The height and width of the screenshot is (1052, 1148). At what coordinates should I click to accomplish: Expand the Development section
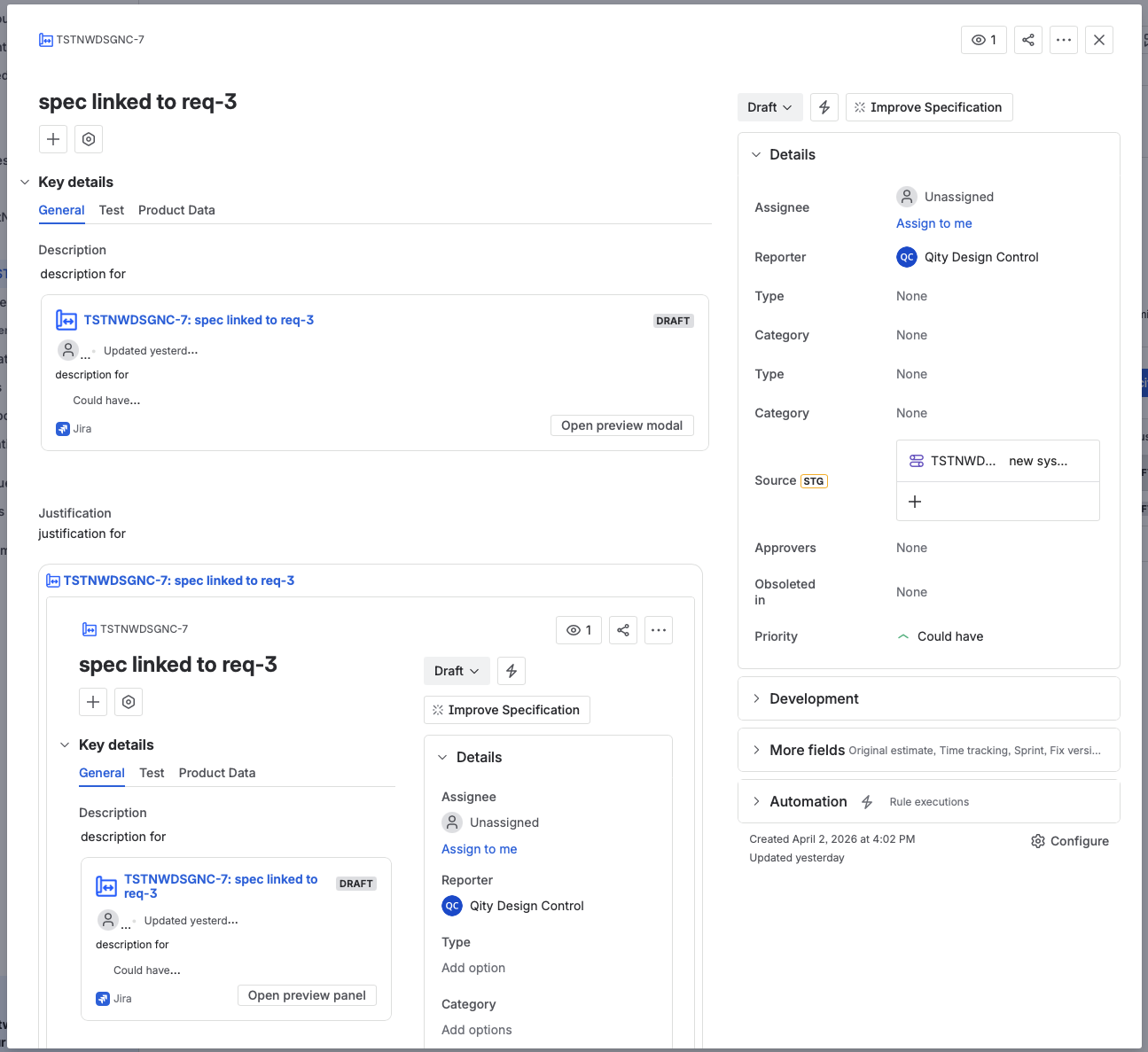[x=756, y=698]
